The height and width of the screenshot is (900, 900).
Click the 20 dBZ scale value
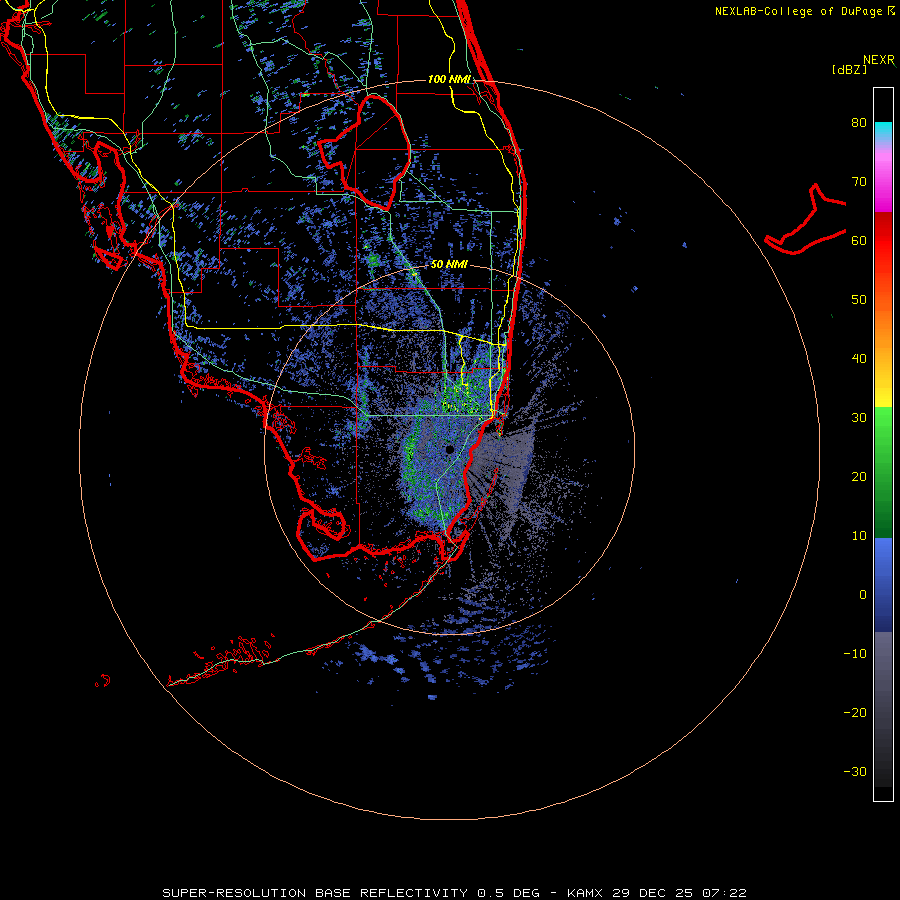pyautogui.click(x=859, y=476)
